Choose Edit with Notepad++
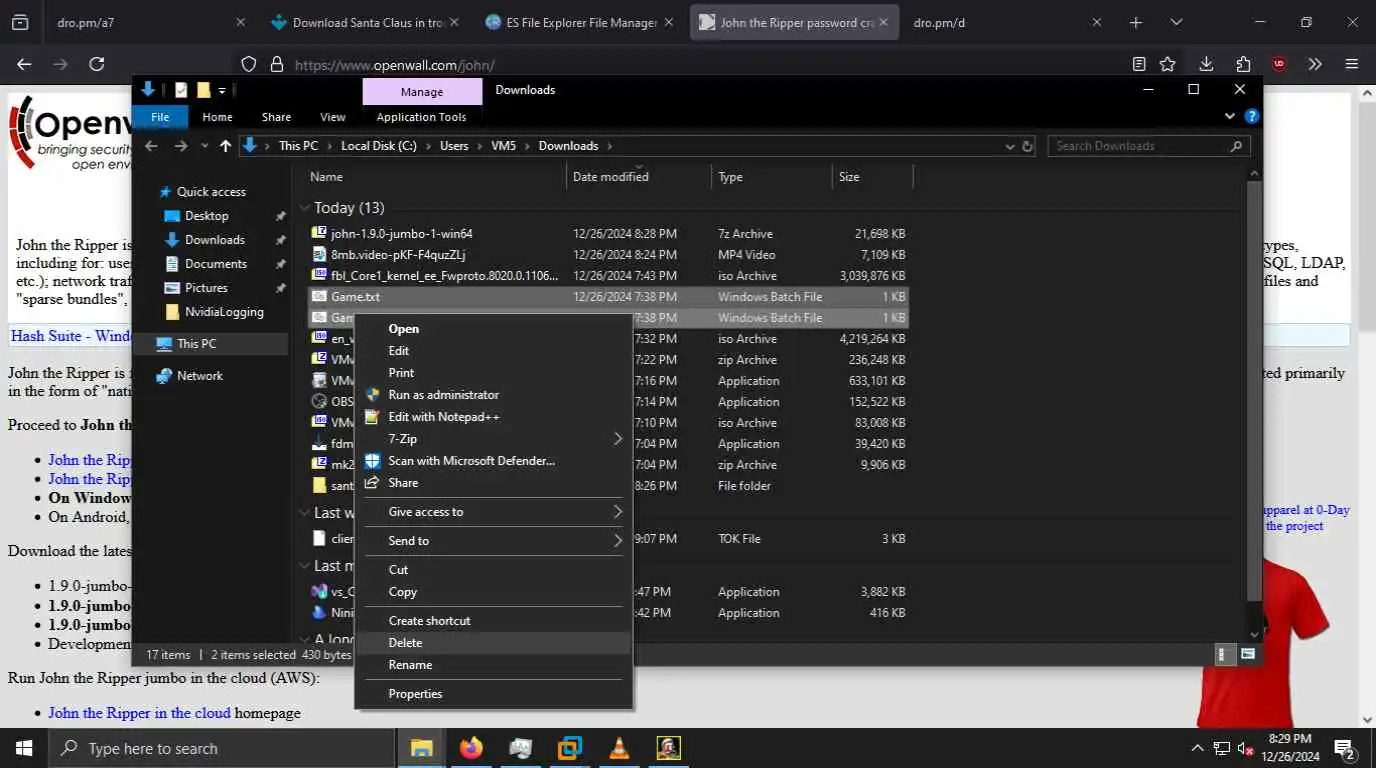The image size is (1376, 768). click(x=494, y=417)
